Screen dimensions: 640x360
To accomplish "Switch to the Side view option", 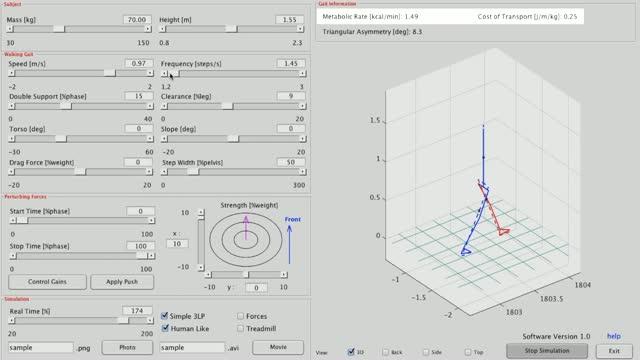I will tap(426, 352).
